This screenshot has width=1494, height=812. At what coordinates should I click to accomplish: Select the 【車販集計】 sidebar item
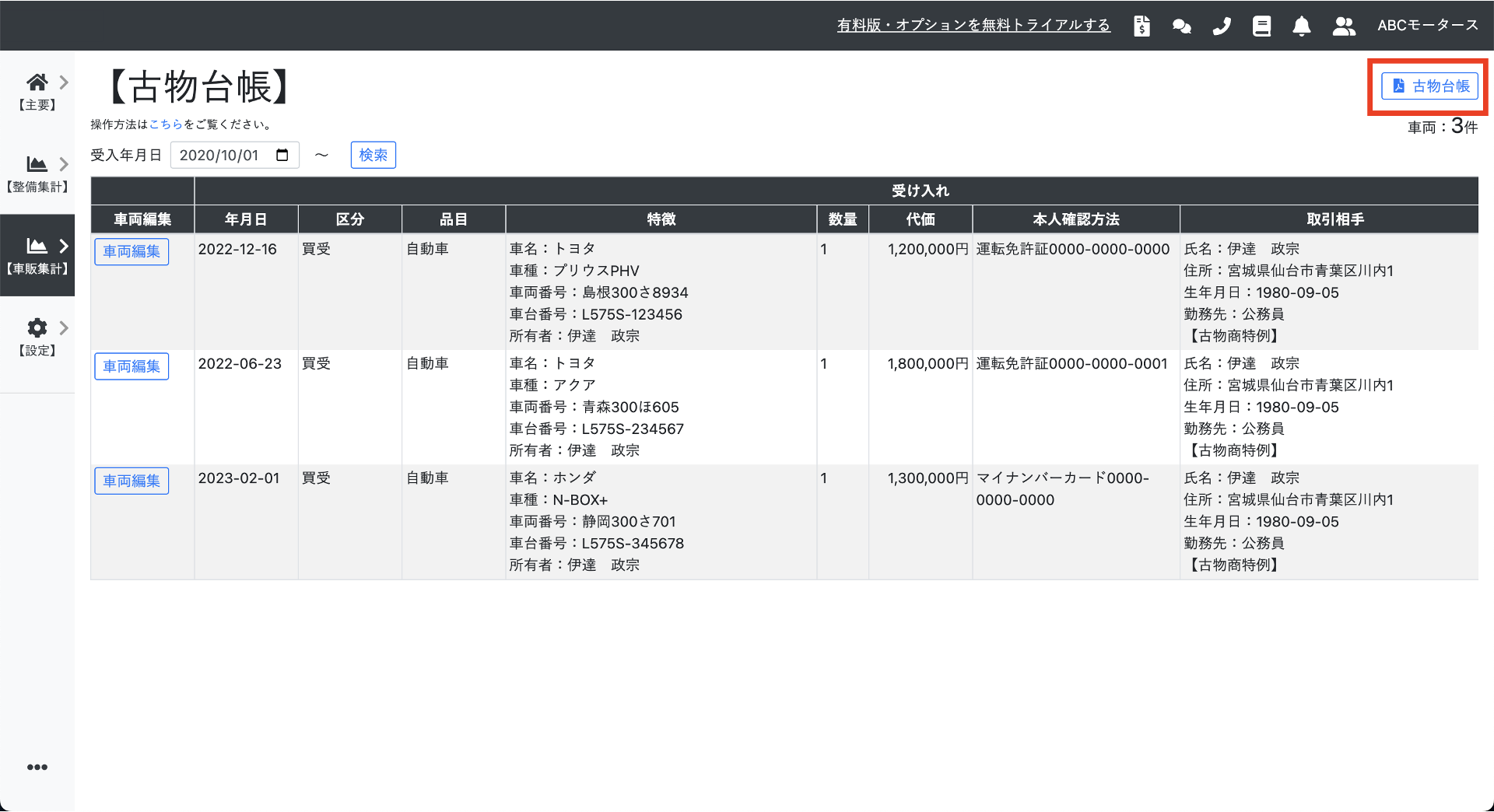pyautogui.click(x=37, y=255)
